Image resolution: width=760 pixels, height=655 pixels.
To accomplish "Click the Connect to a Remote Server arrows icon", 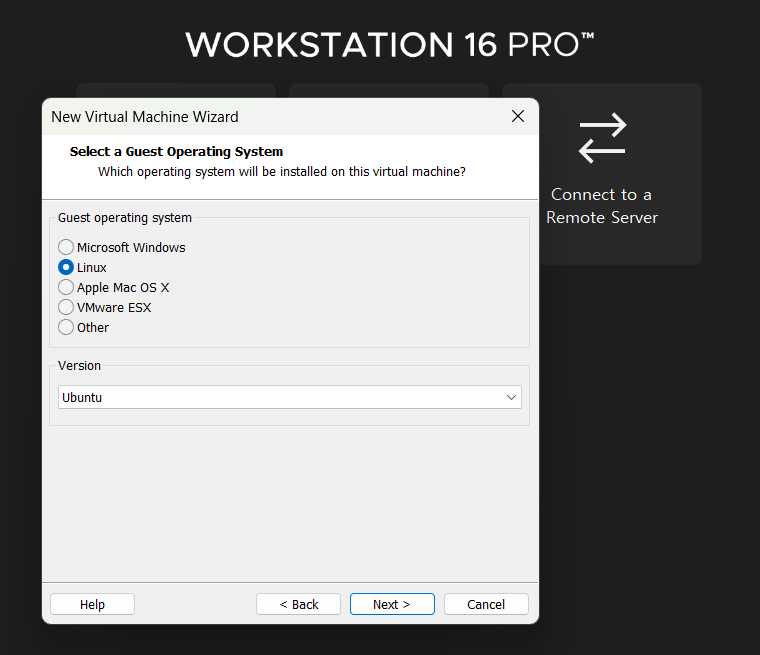I will point(602,138).
